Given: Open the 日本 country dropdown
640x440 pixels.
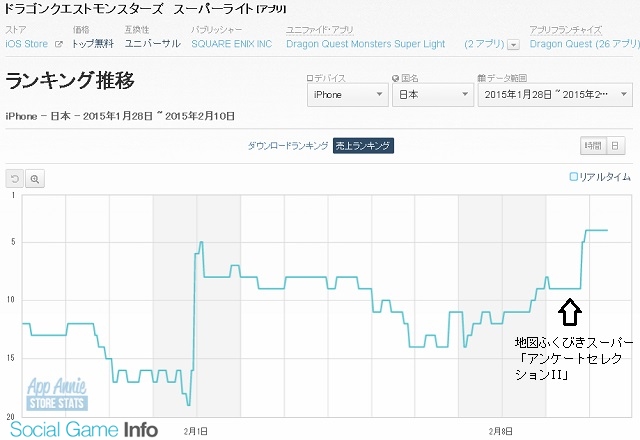Looking at the screenshot, I should [432, 95].
